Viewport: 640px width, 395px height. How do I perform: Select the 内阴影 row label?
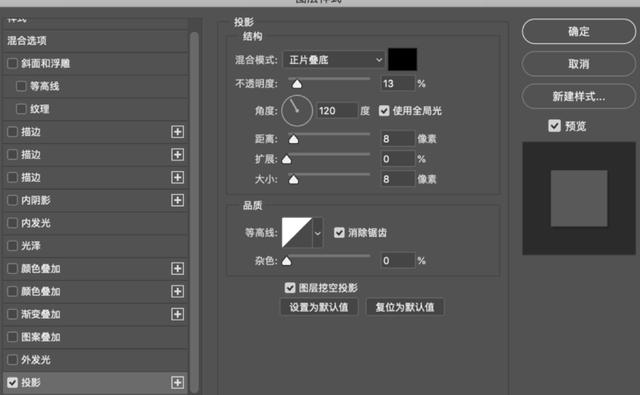coord(36,200)
